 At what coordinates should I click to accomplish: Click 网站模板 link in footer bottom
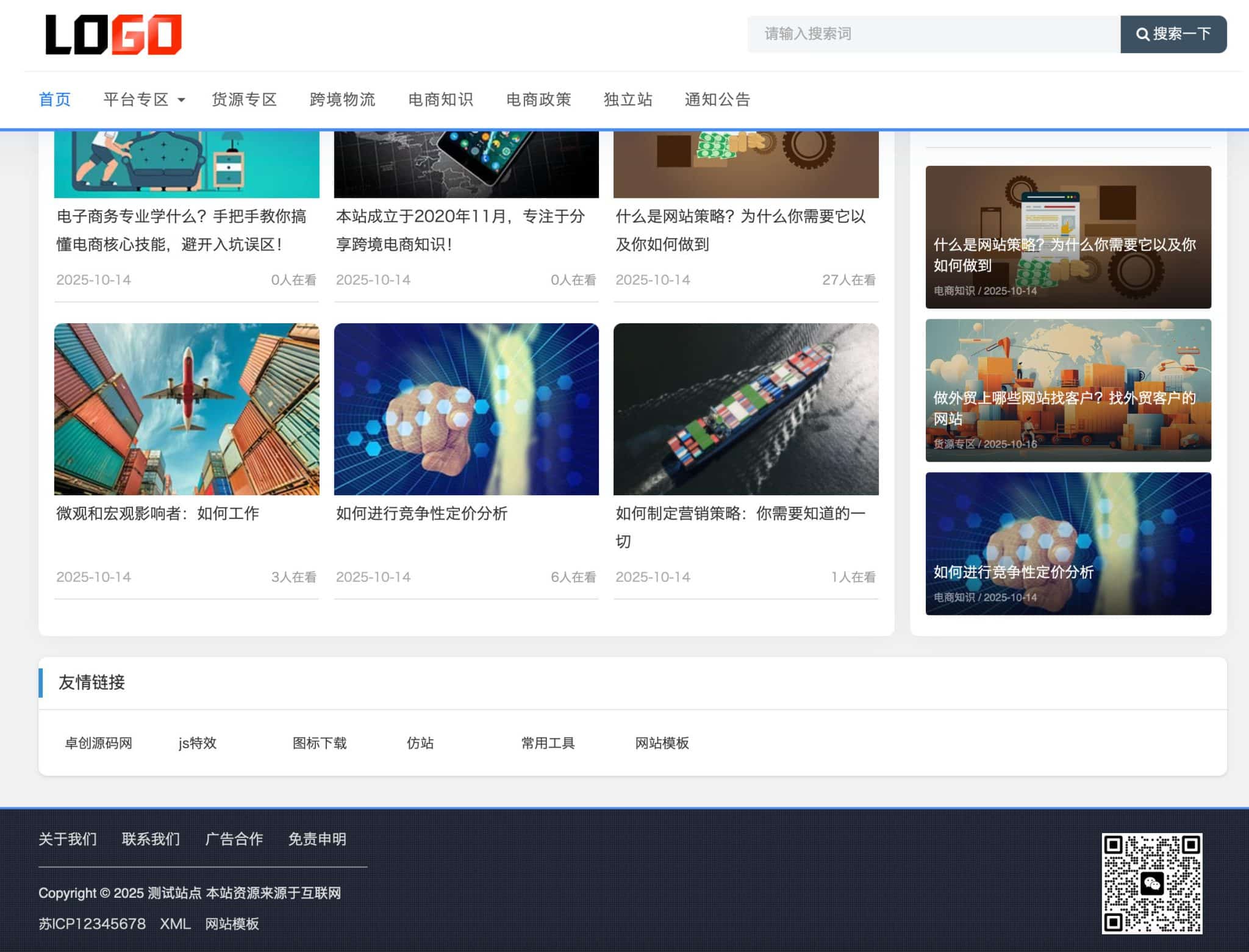(x=232, y=923)
